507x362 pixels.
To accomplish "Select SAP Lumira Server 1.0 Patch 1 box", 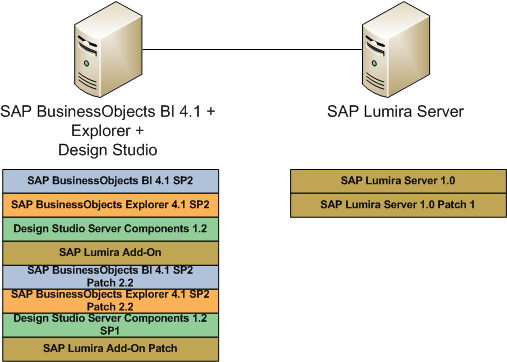I will pos(398,205).
